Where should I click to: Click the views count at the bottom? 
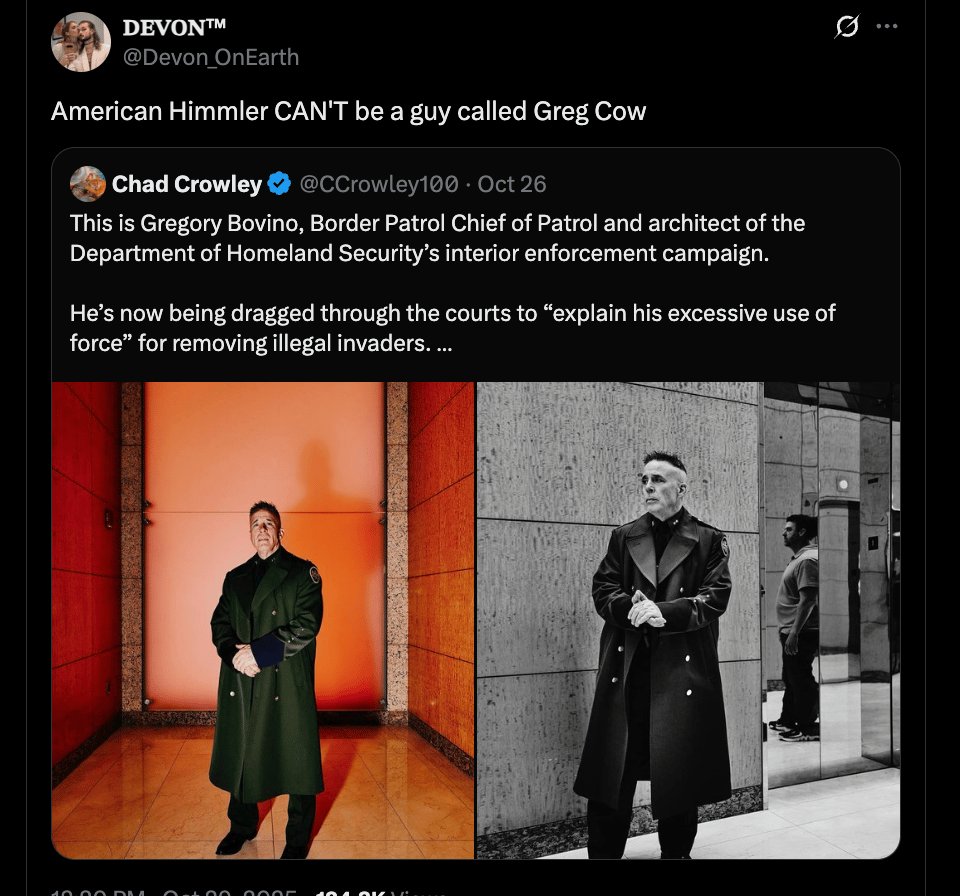(381, 892)
